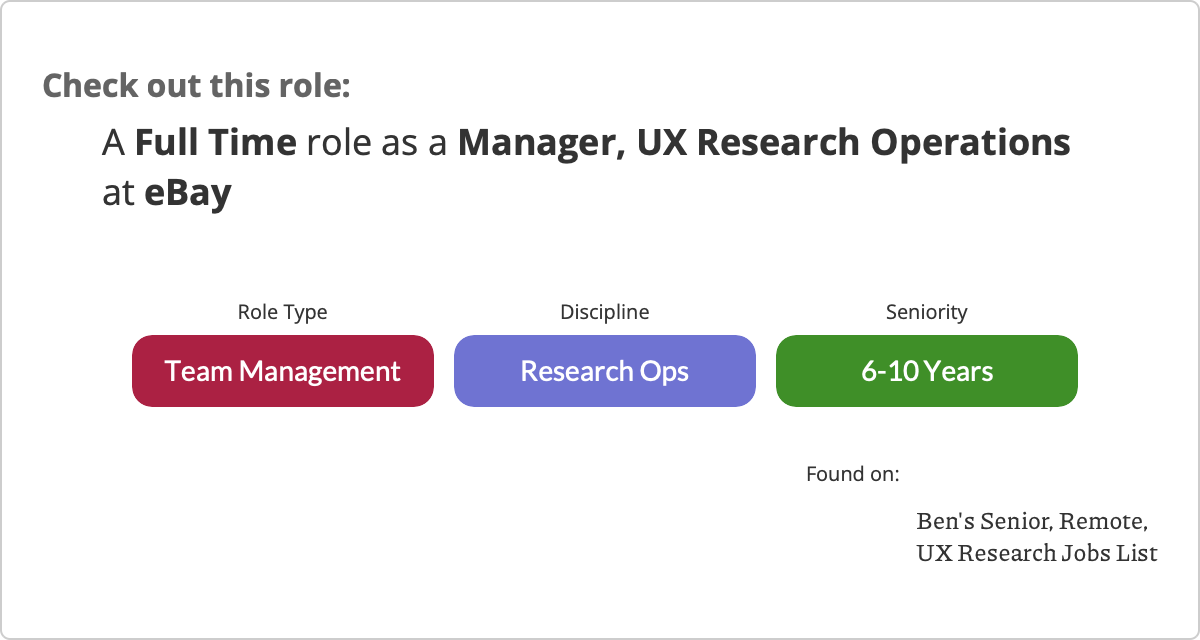The width and height of the screenshot is (1200, 640).
Task: Click the green 6-10 Years badge
Action: click(927, 371)
